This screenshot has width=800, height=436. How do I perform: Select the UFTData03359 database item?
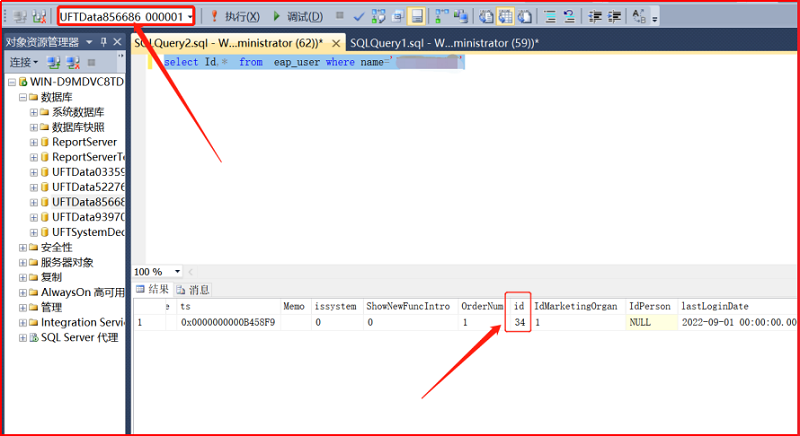click(x=88, y=172)
